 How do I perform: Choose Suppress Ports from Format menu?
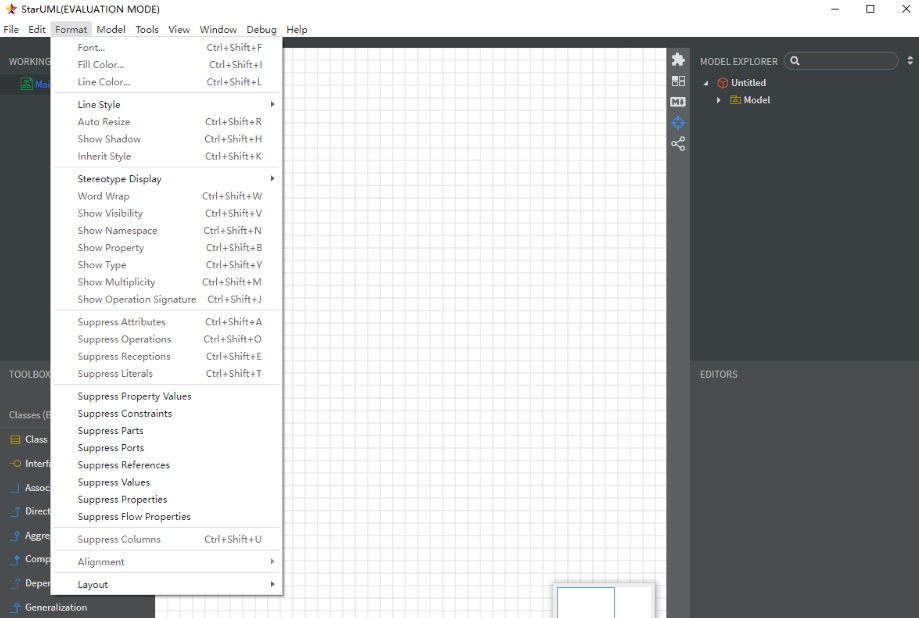[x=111, y=448]
